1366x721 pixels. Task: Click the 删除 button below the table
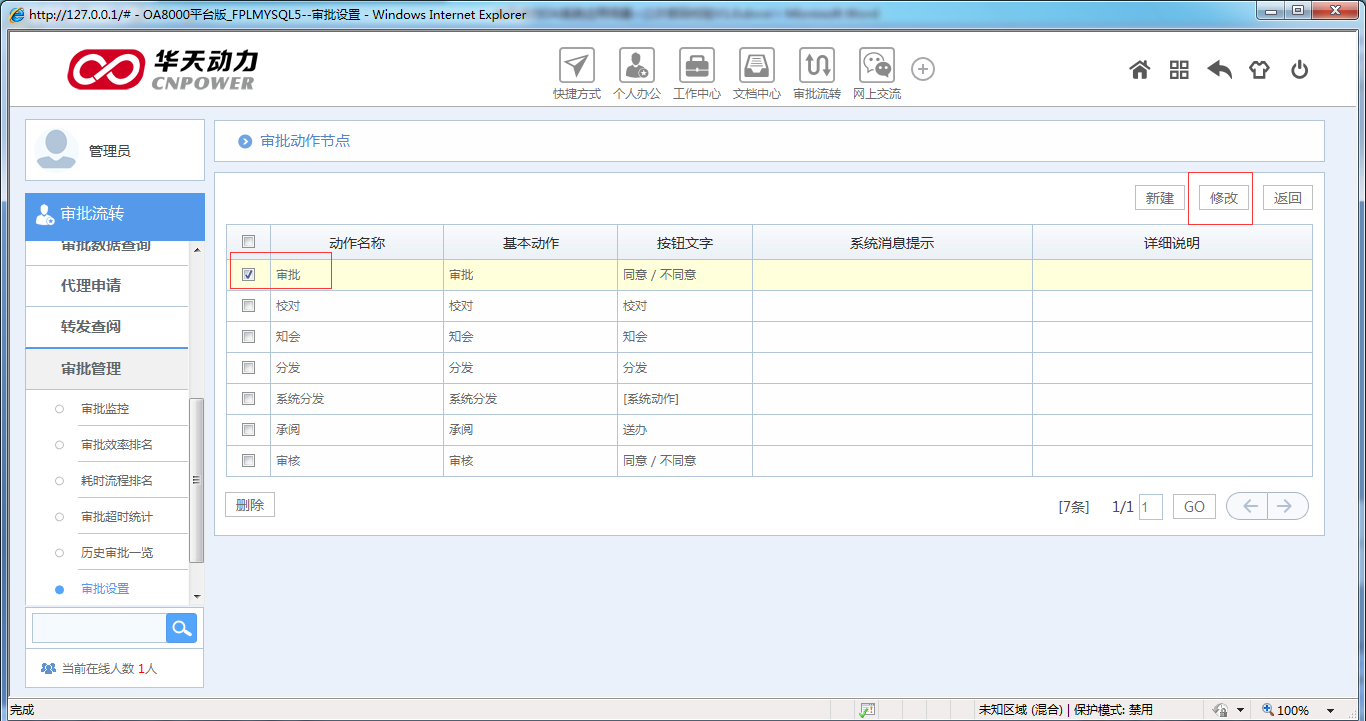pos(249,504)
